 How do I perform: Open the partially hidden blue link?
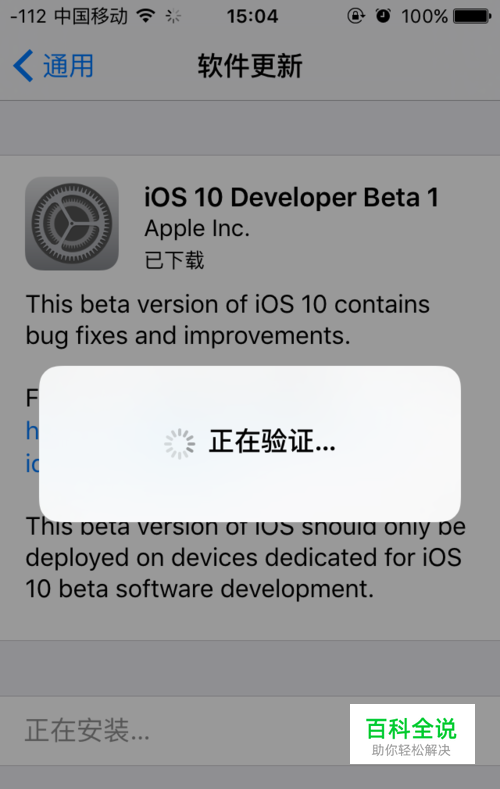click(32, 447)
